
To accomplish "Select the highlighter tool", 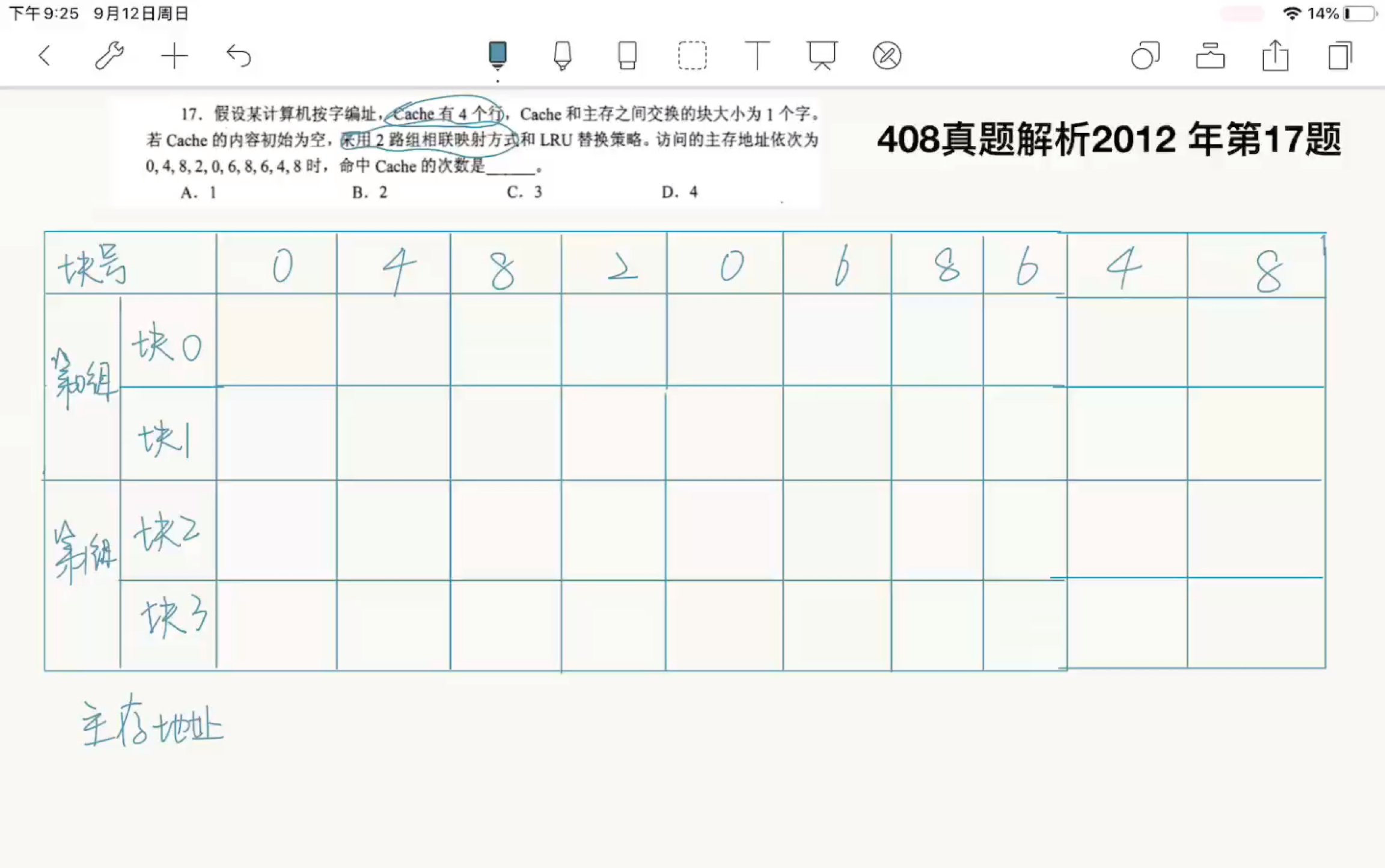I will [x=562, y=56].
